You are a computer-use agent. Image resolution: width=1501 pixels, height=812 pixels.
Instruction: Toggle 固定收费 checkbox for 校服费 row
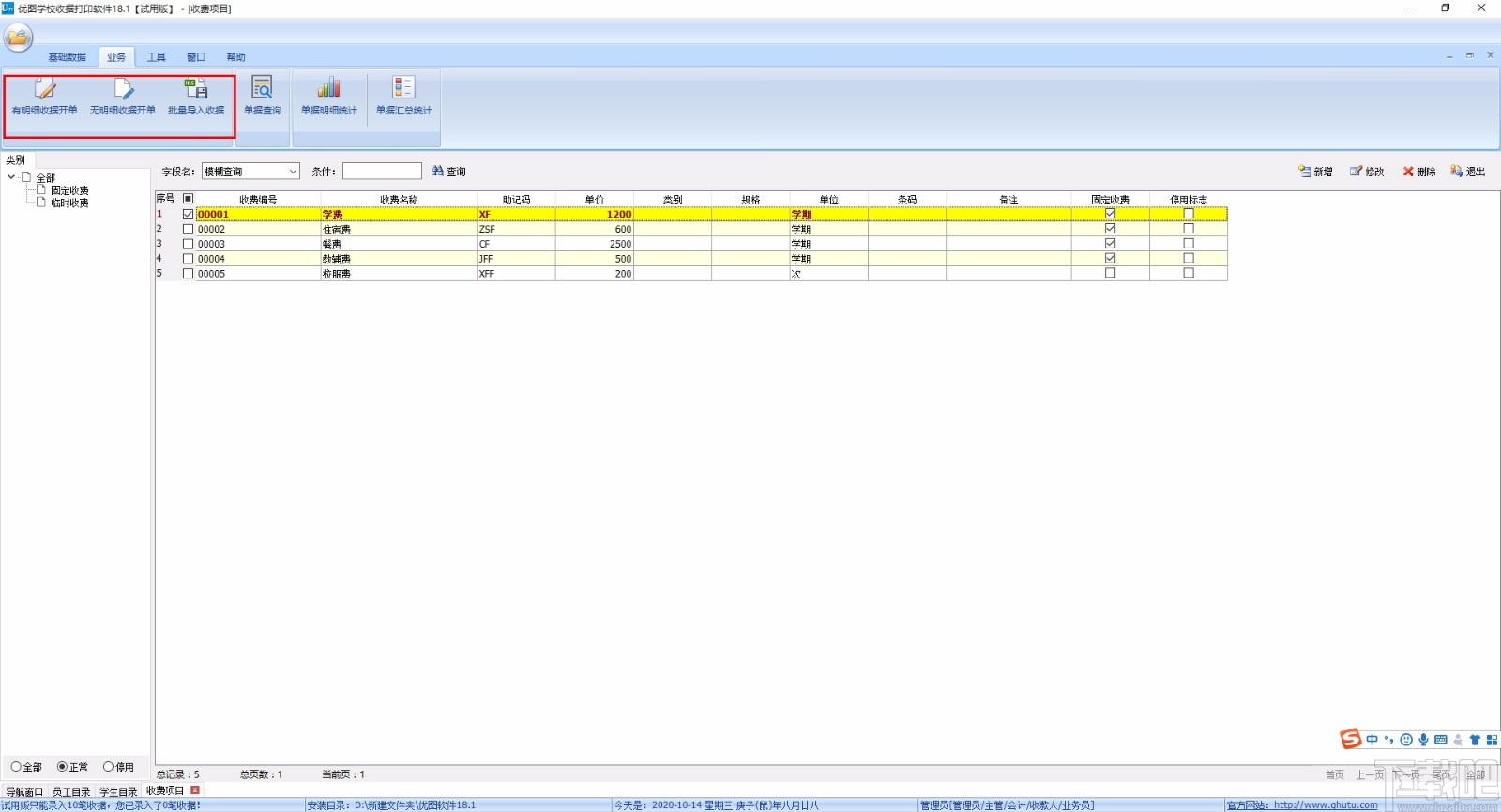(x=1111, y=274)
